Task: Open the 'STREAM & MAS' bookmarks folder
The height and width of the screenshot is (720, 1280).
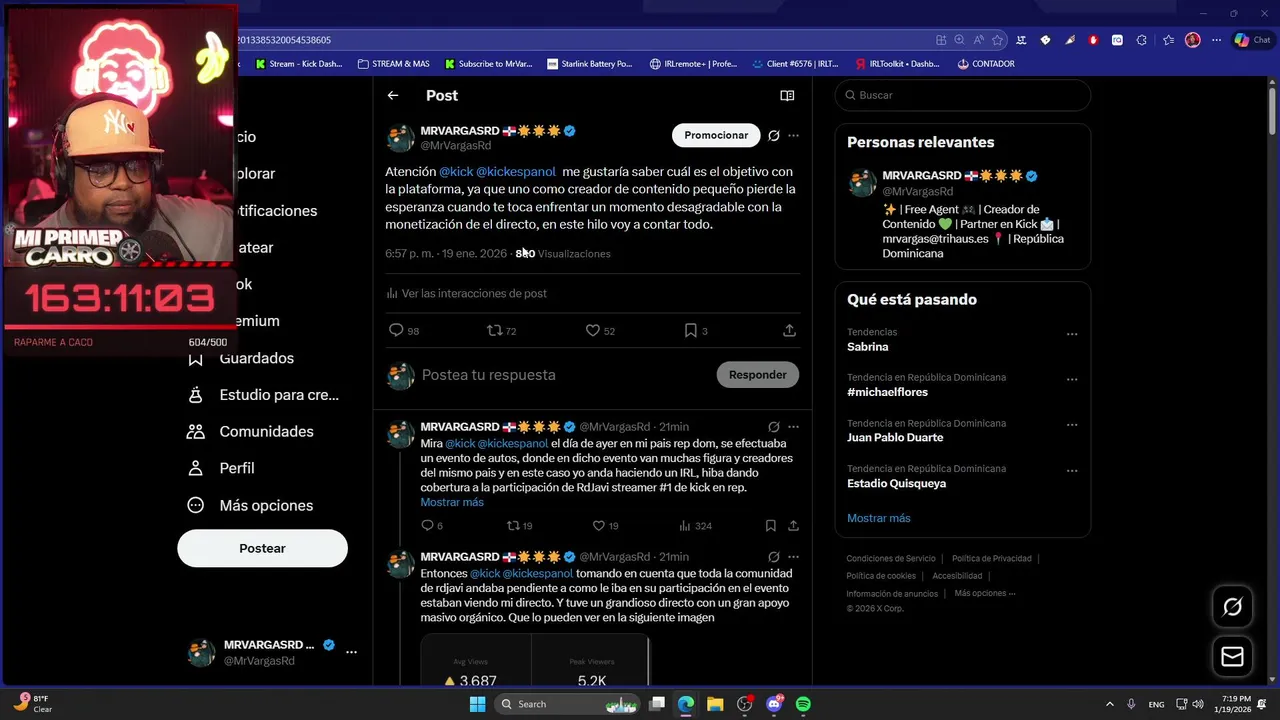Action: tap(393, 64)
